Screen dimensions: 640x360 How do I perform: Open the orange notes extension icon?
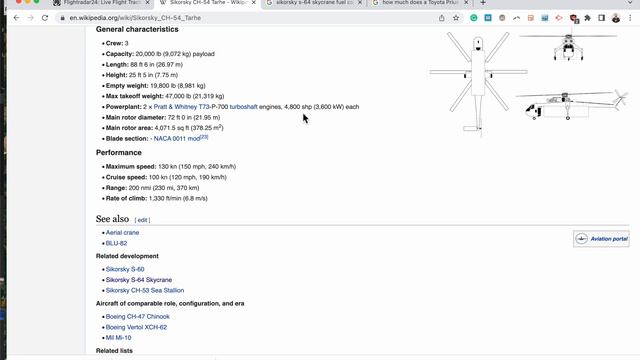pos(531,18)
